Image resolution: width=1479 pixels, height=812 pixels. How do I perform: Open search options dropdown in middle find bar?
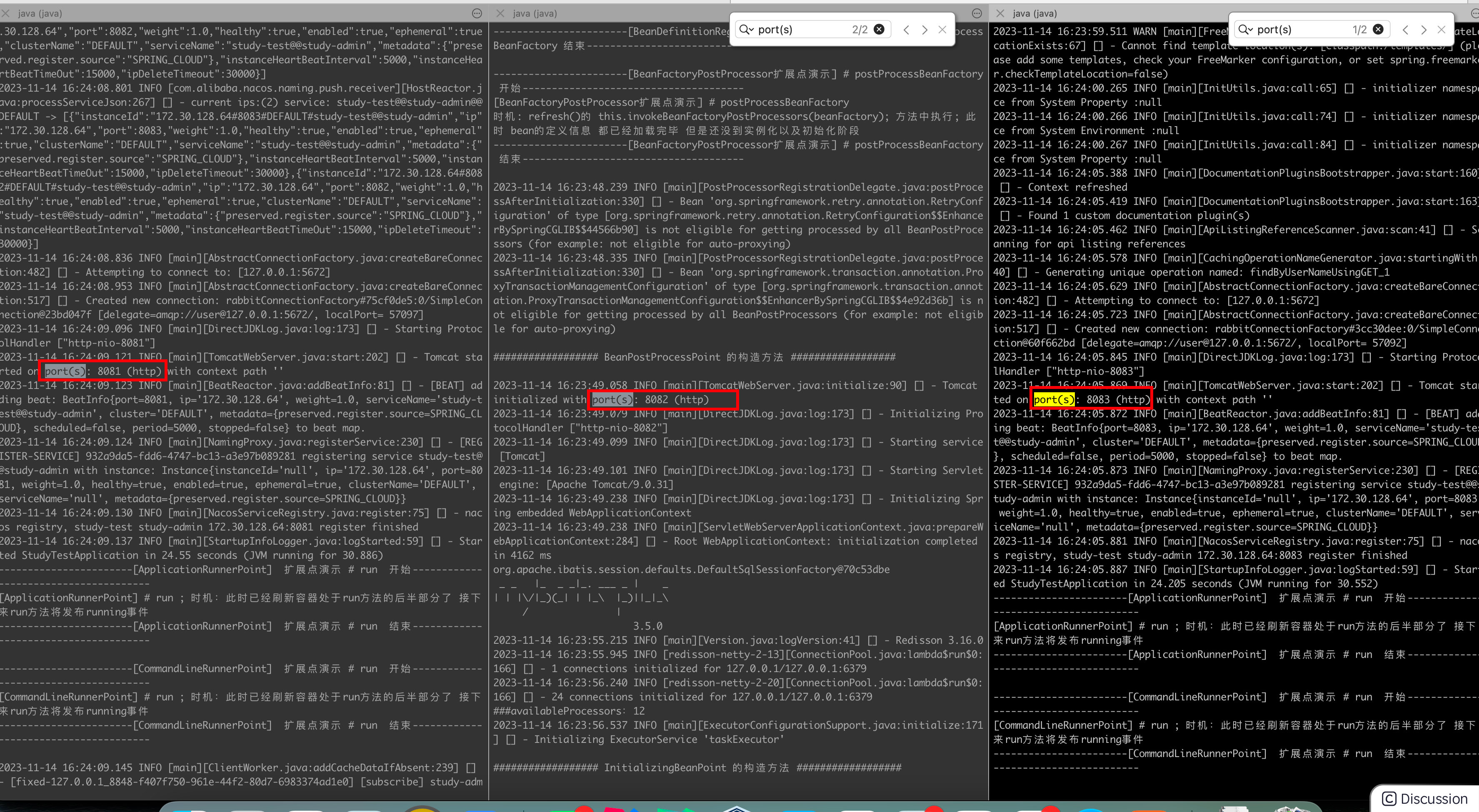(747, 29)
